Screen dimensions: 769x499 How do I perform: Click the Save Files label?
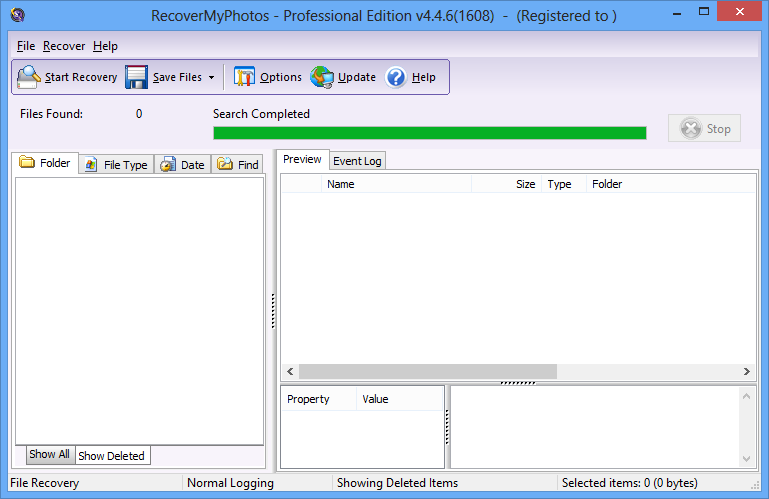pos(177,78)
